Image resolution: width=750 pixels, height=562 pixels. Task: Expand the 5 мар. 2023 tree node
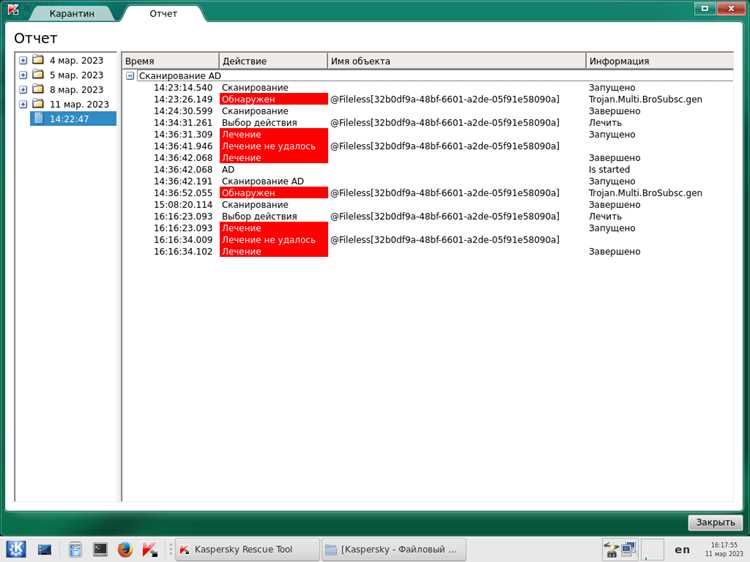23,75
